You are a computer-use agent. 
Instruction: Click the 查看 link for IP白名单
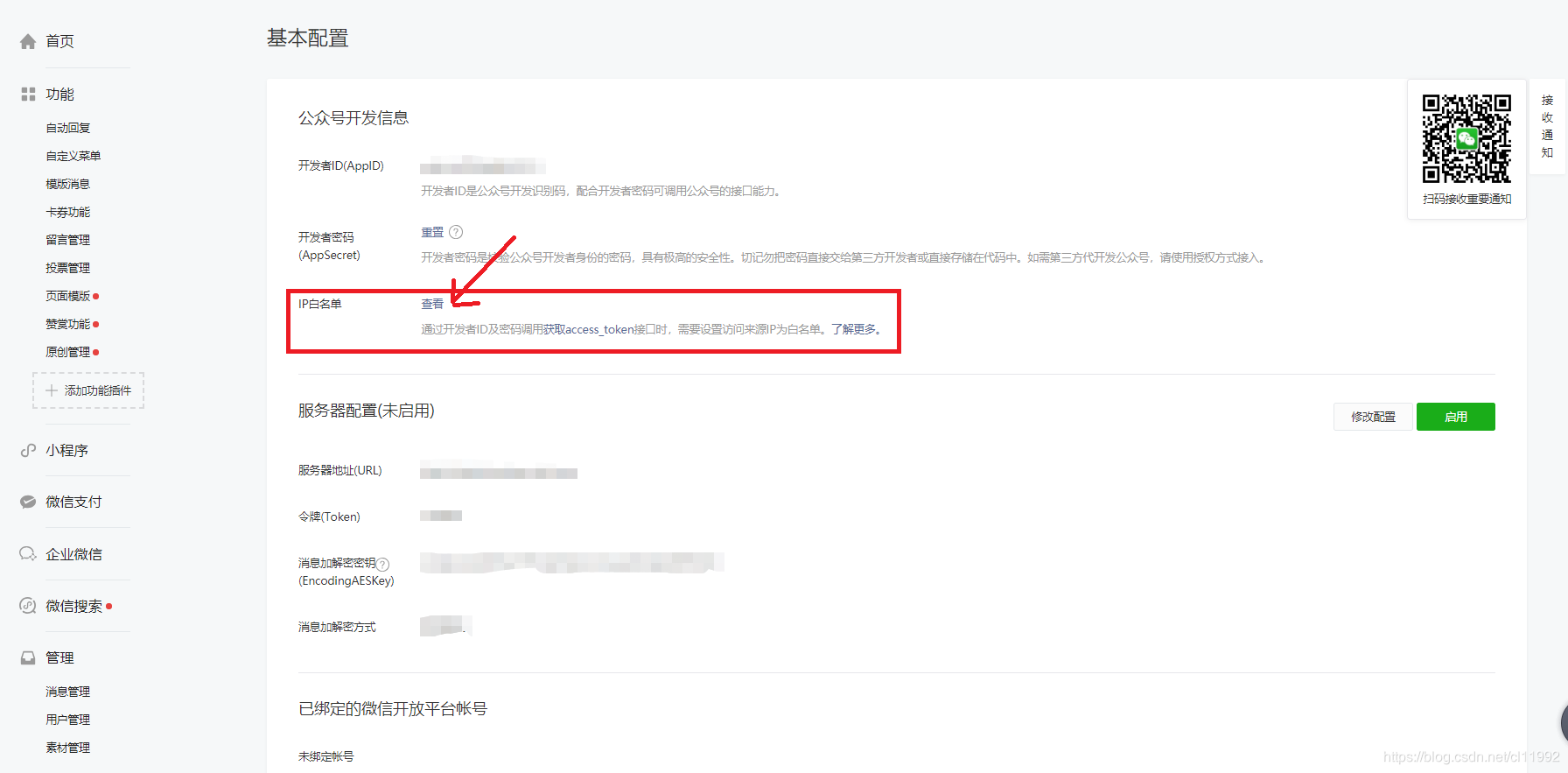(x=432, y=304)
